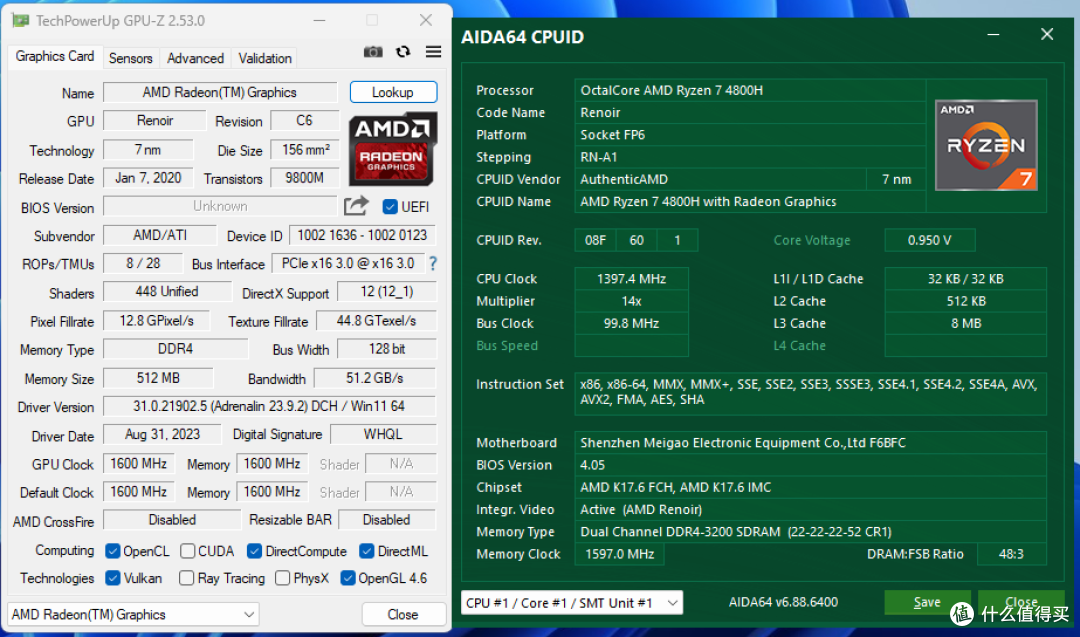Click the CPU Clock value '1397.4 MHz'
This screenshot has width=1080, height=637.
(x=632, y=279)
